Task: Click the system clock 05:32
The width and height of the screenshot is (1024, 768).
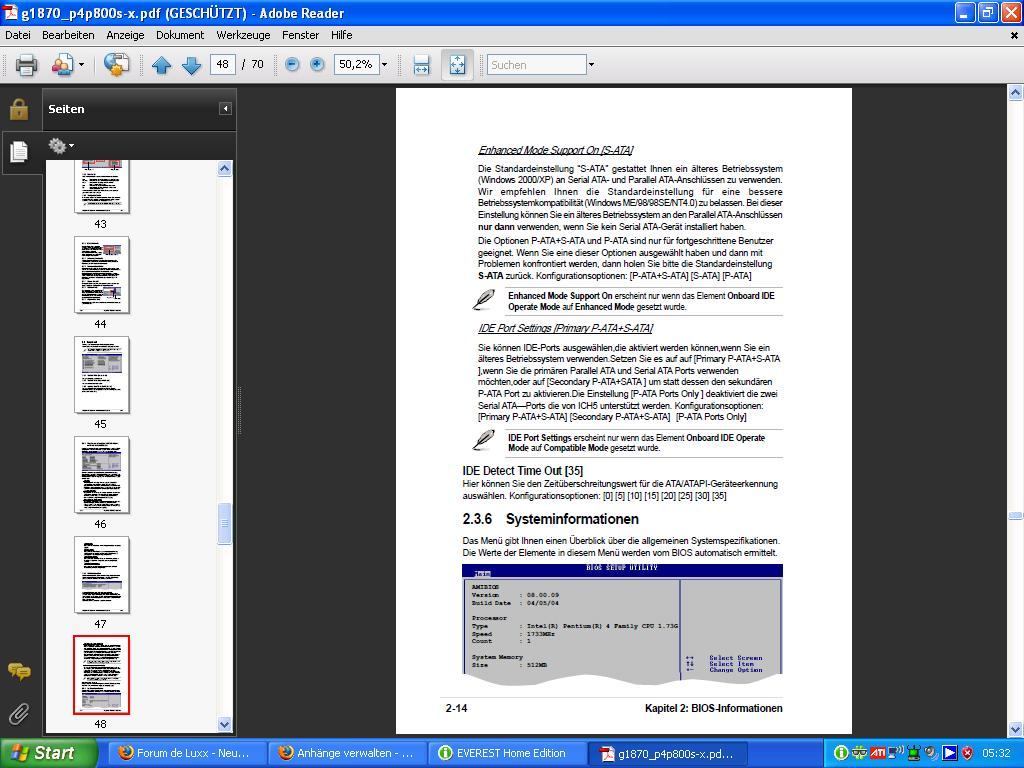Action: (996, 753)
